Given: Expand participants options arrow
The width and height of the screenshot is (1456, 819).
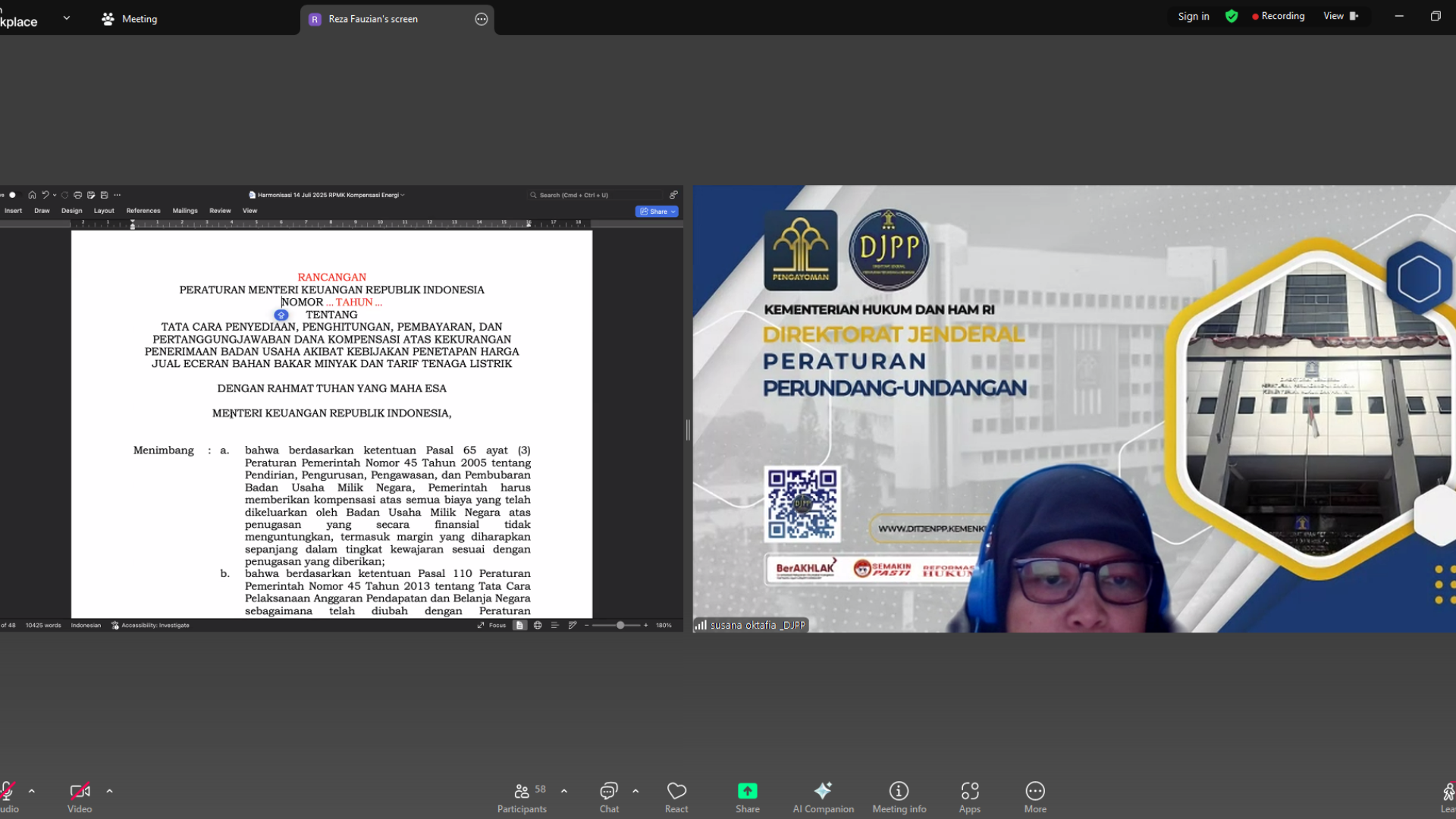Looking at the screenshot, I should [x=564, y=791].
